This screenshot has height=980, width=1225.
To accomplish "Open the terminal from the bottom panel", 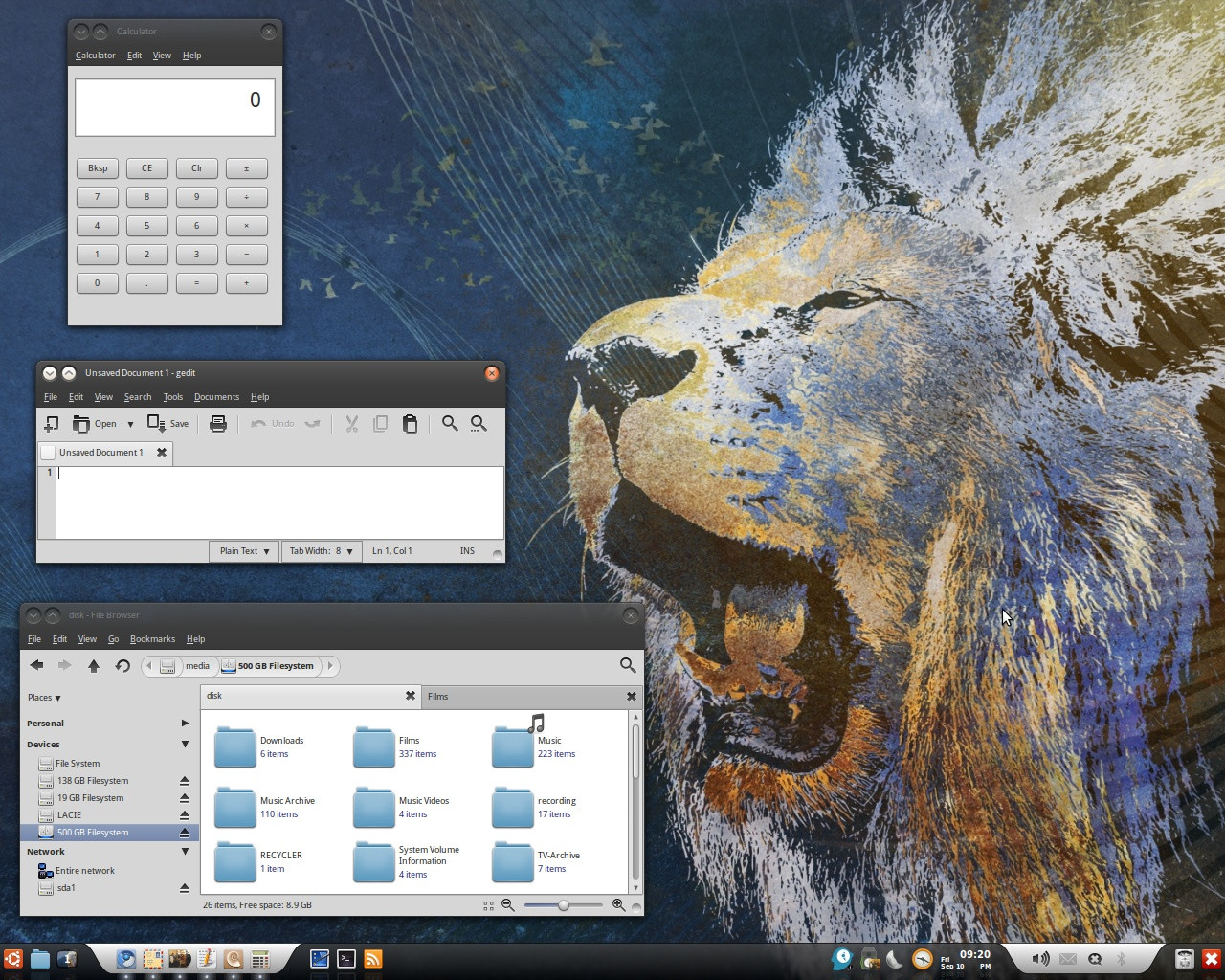I will pyautogui.click(x=346, y=959).
